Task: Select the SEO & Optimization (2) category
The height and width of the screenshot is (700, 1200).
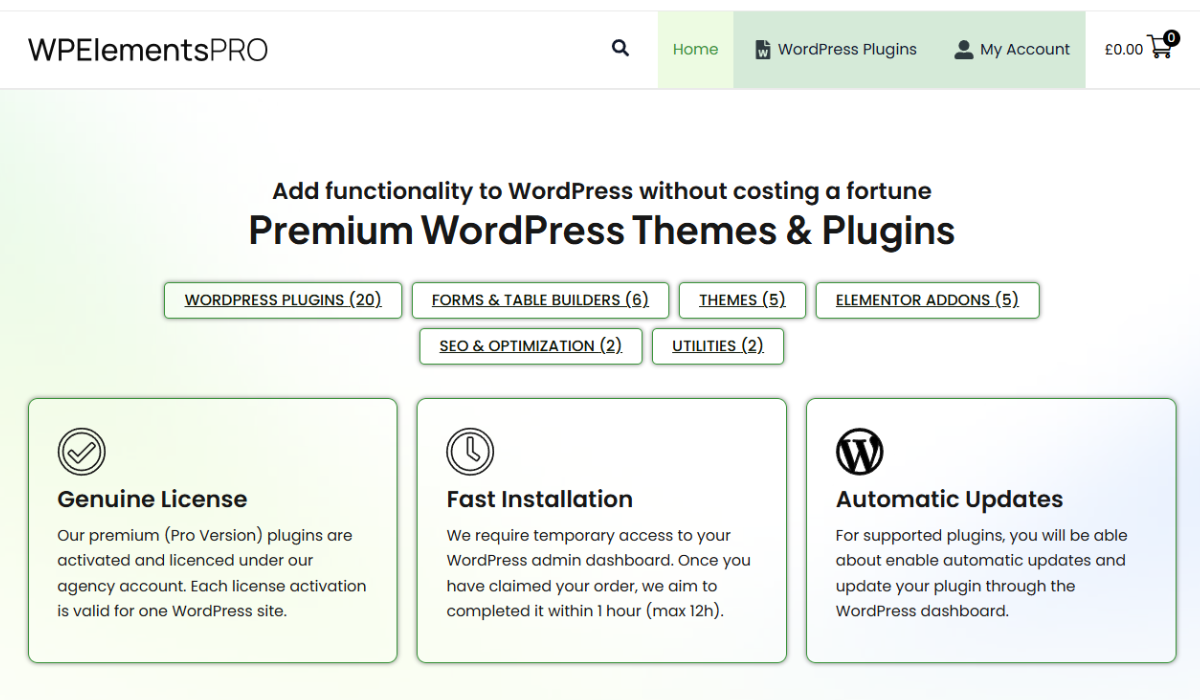Action: [531, 346]
